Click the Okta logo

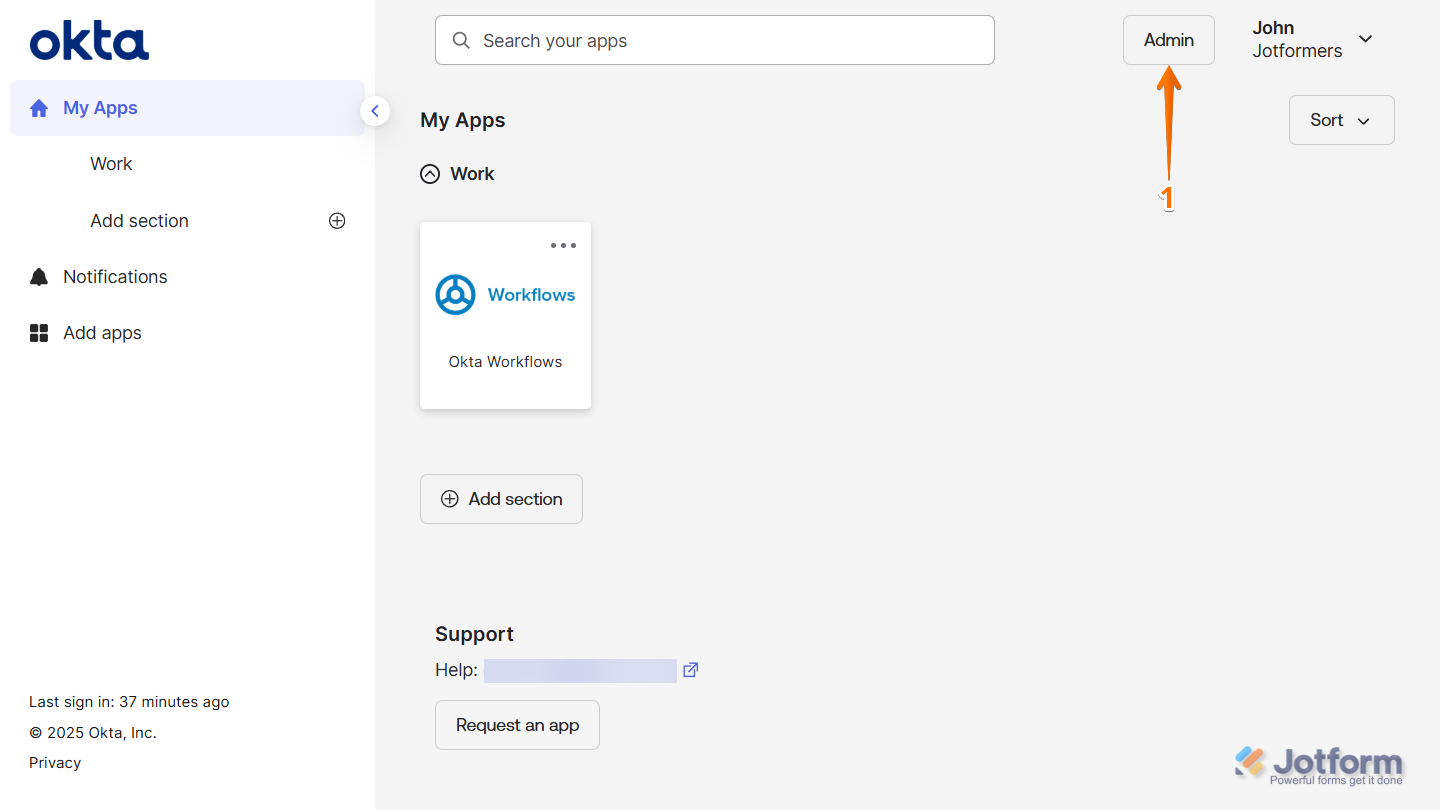(x=89, y=42)
